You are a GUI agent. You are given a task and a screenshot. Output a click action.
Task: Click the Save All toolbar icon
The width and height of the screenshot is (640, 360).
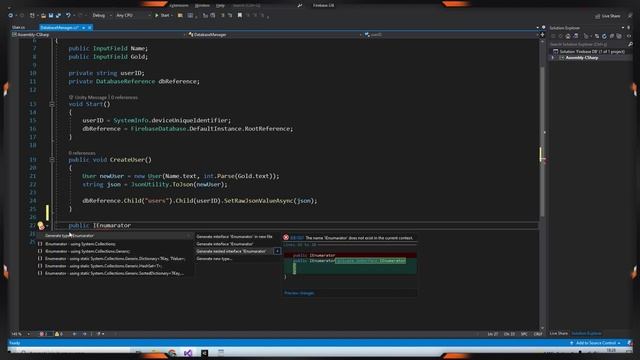coord(58,16)
